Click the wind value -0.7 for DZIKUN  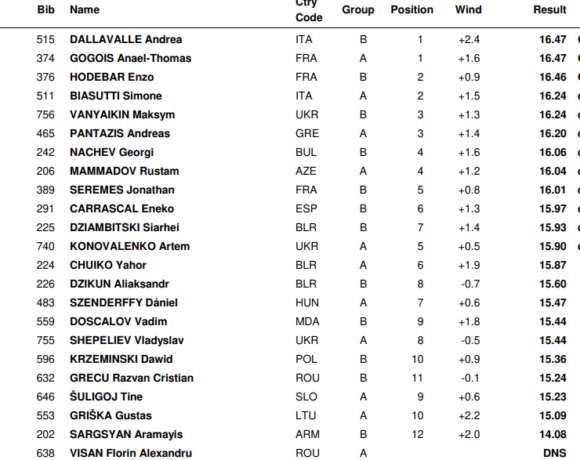(470, 284)
